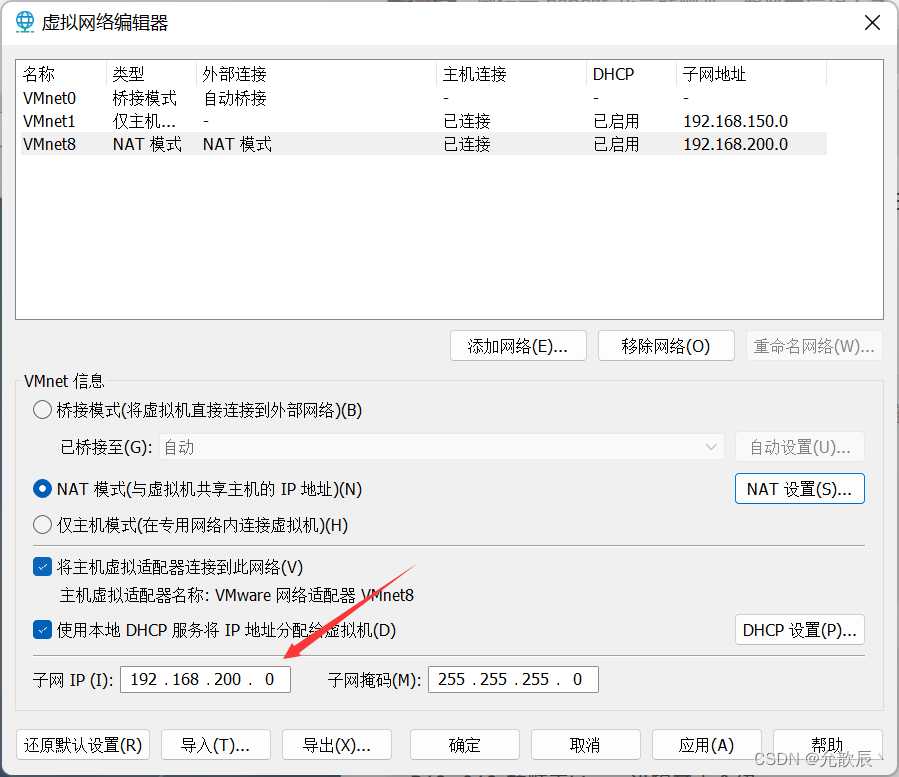The height and width of the screenshot is (777, 899).
Task: Click the 子网掩码 input field
Action: (513, 680)
